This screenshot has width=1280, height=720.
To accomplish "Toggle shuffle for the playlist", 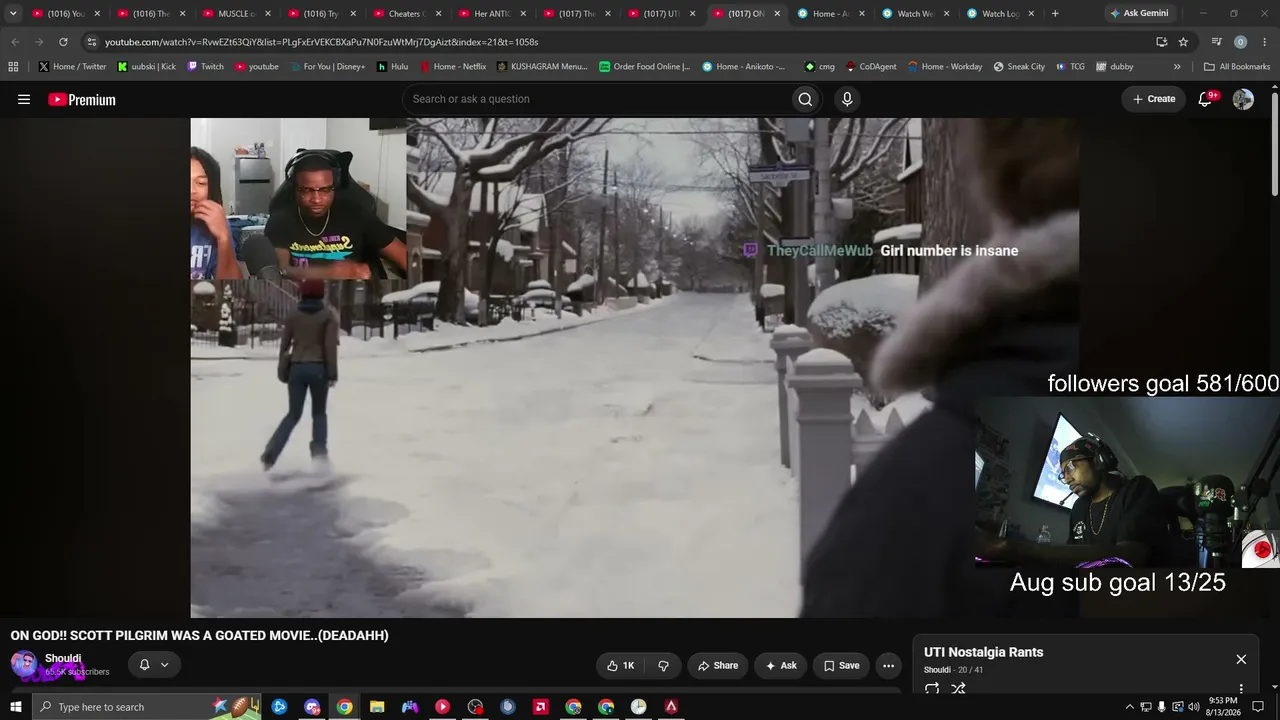I will [x=958, y=688].
